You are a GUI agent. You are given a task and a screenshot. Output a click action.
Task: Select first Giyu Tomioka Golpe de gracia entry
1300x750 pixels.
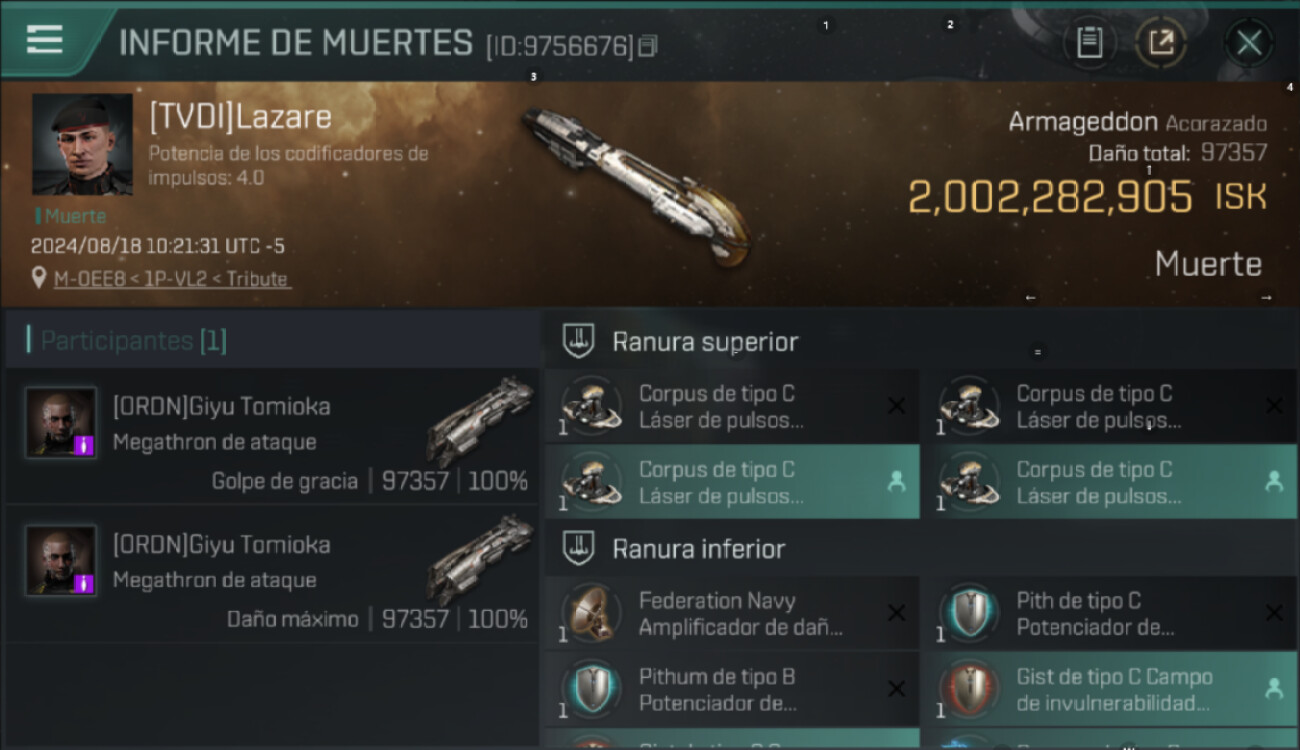click(x=272, y=435)
